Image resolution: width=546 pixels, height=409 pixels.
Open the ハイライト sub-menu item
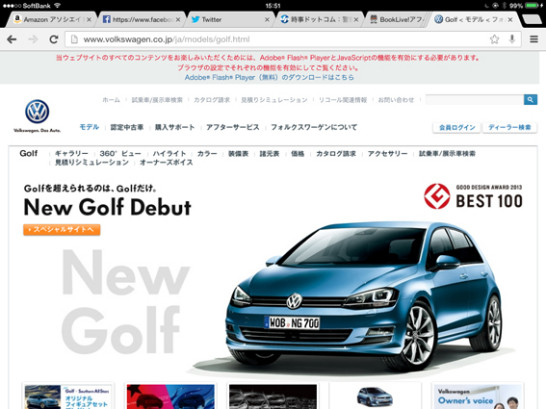coord(169,154)
